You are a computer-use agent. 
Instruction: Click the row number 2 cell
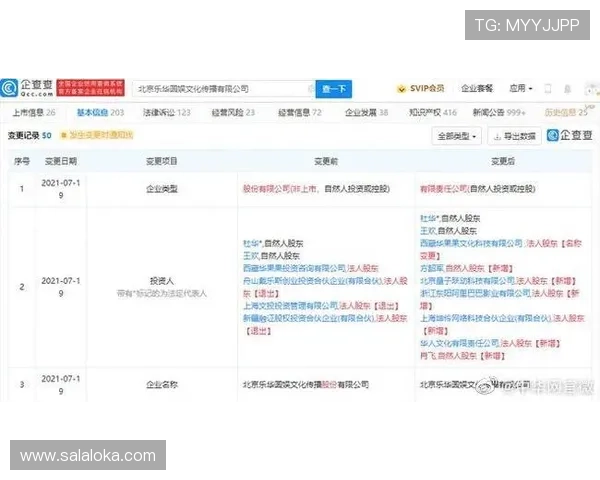point(22,287)
